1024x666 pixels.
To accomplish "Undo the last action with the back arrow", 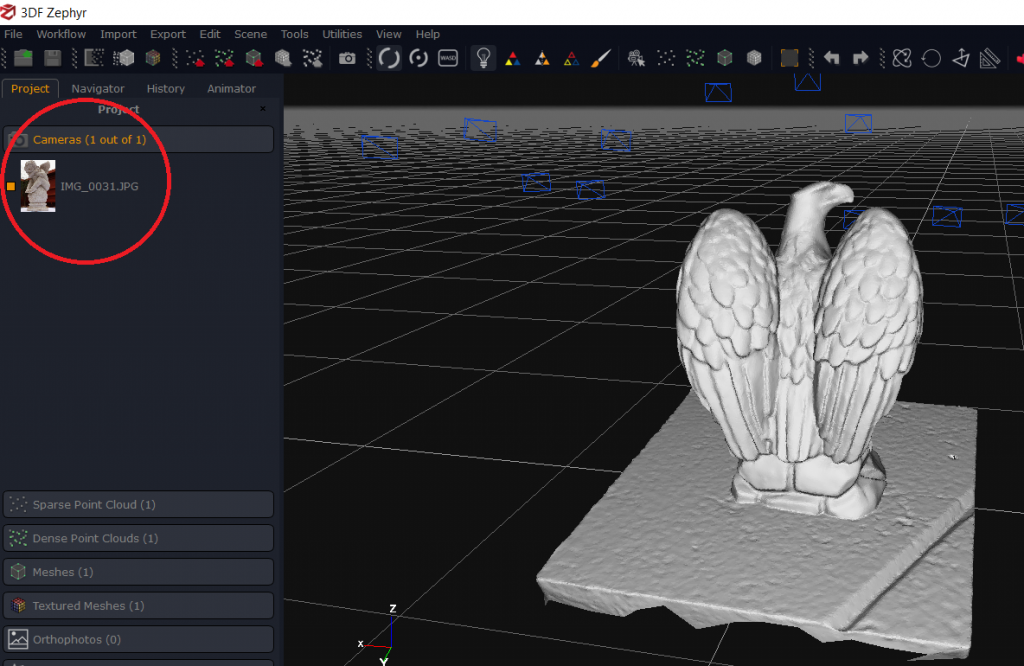I will [831, 58].
